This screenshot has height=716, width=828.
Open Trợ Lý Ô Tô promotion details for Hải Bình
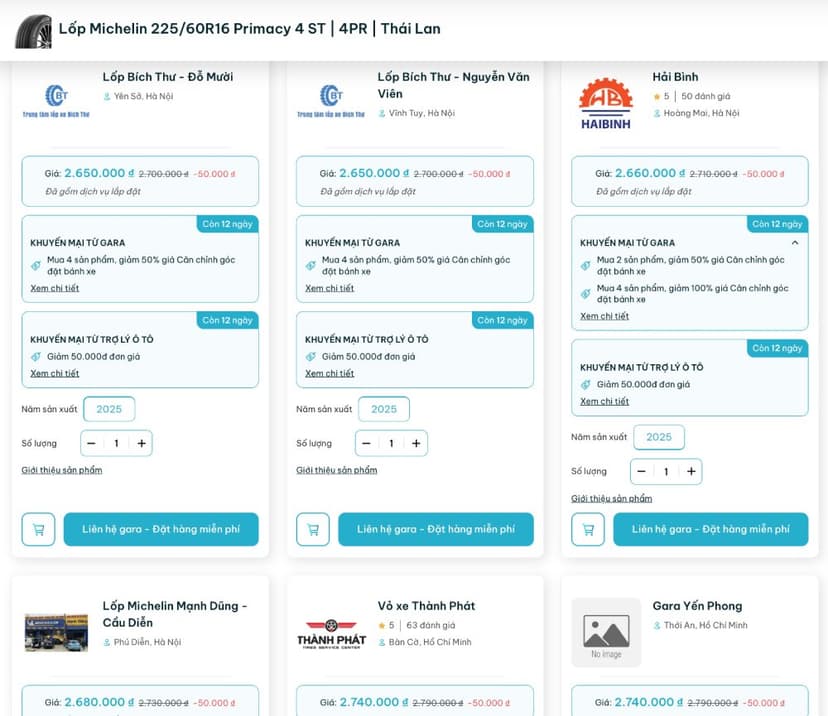pyautogui.click(x=605, y=401)
